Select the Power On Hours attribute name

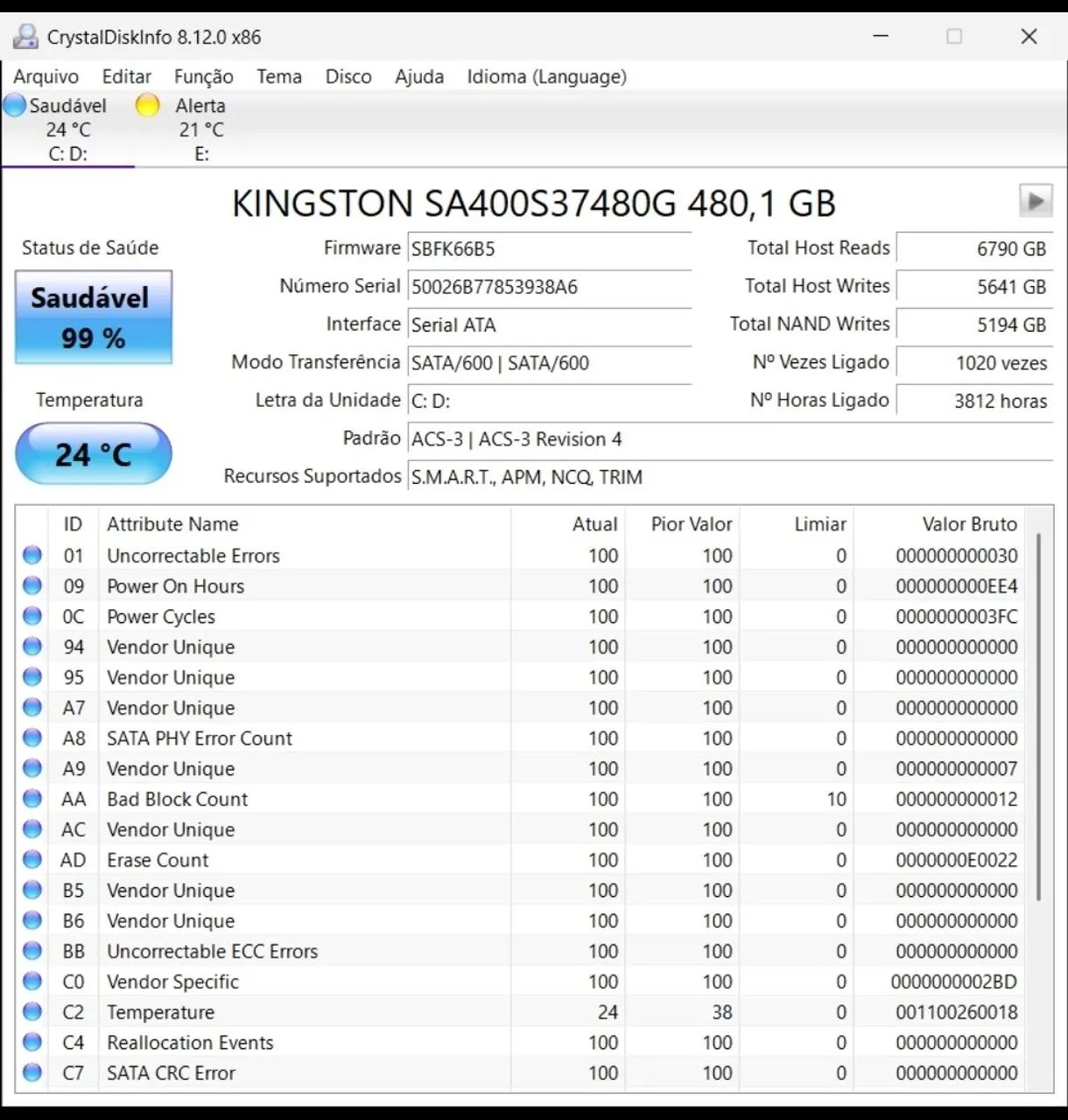[x=175, y=586]
